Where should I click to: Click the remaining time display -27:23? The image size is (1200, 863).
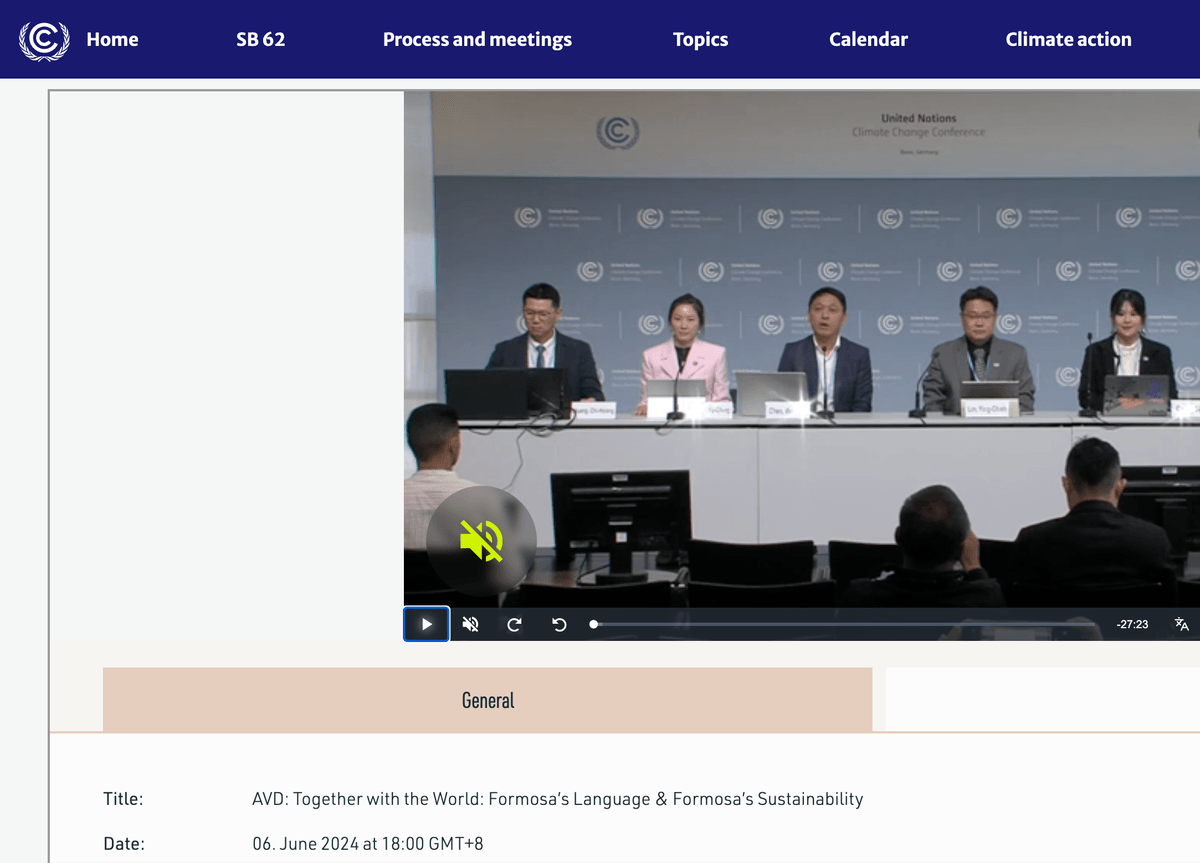tap(1132, 624)
